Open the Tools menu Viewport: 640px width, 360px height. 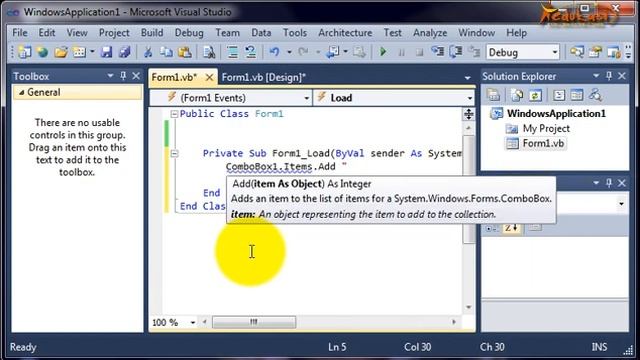pyautogui.click(x=295, y=33)
